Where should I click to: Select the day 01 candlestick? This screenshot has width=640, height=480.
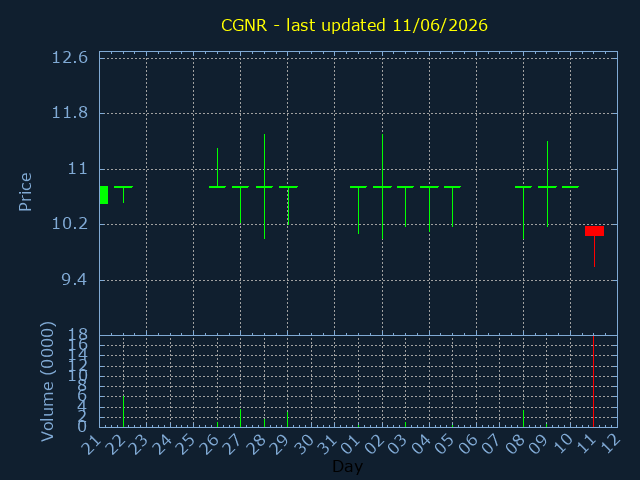pos(358,210)
